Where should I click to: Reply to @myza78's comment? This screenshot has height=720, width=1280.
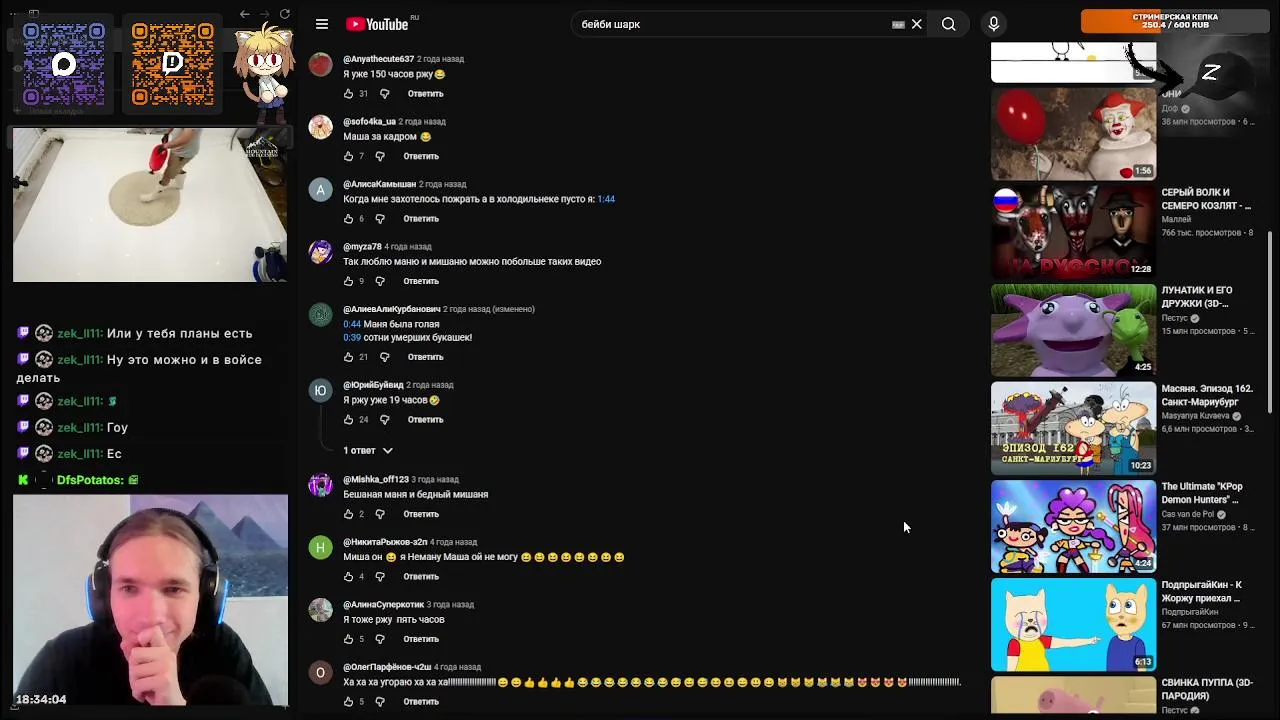coord(421,281)
